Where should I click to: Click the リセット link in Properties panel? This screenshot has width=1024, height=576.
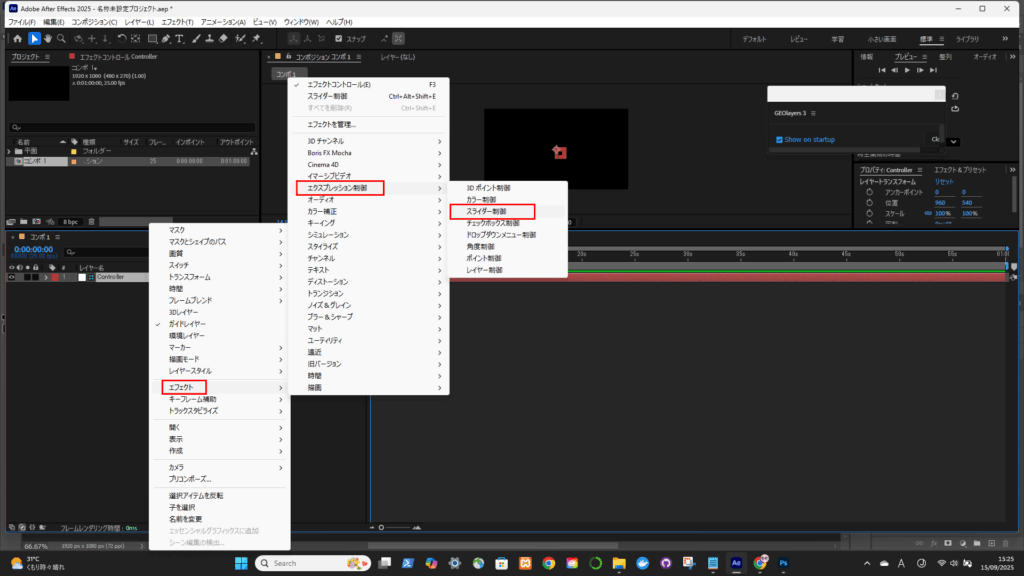(943, 182)
